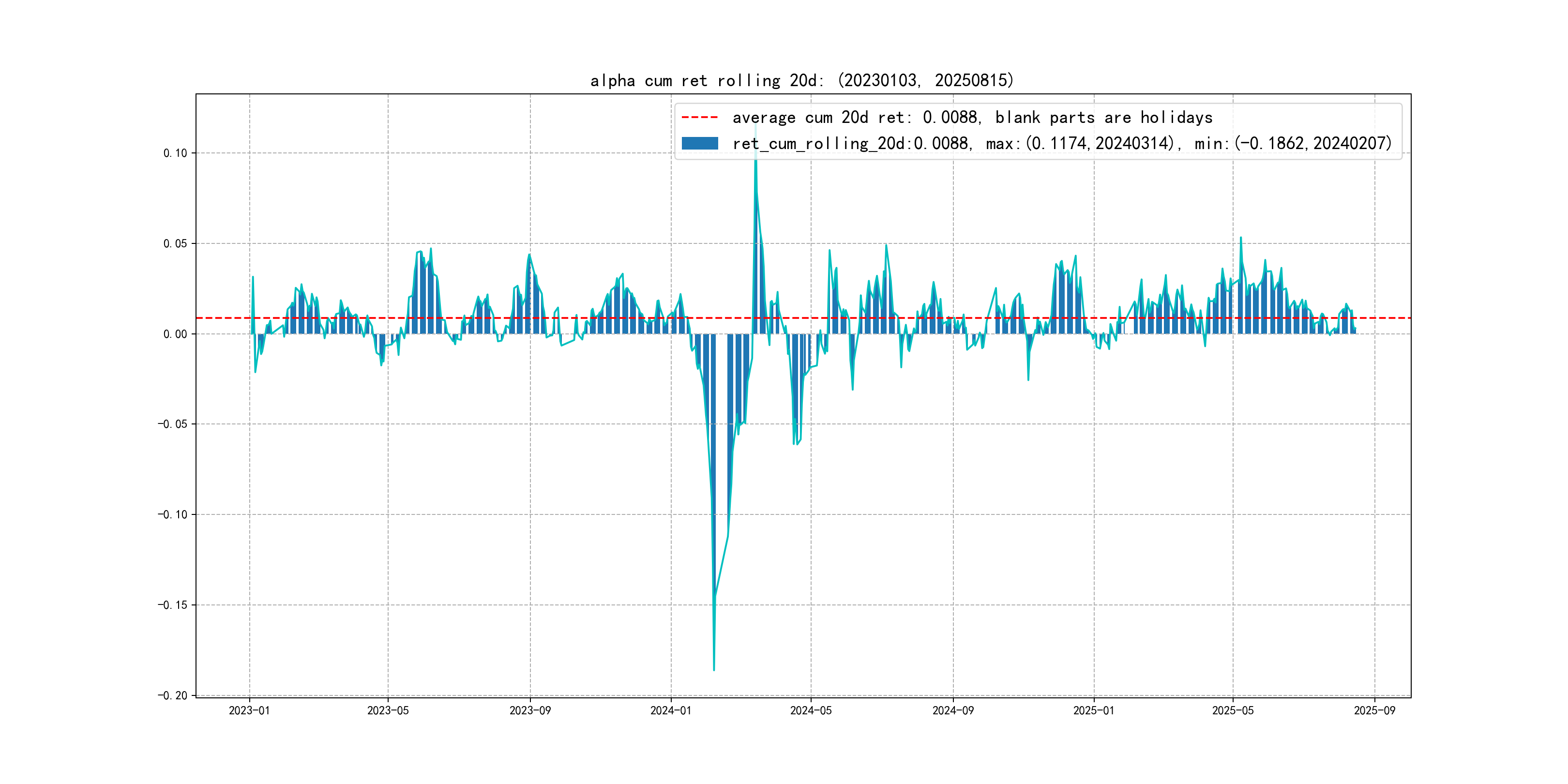Click the 2023-05 x-axis label
Screen dimensions: 1568x784
[388, 710]
